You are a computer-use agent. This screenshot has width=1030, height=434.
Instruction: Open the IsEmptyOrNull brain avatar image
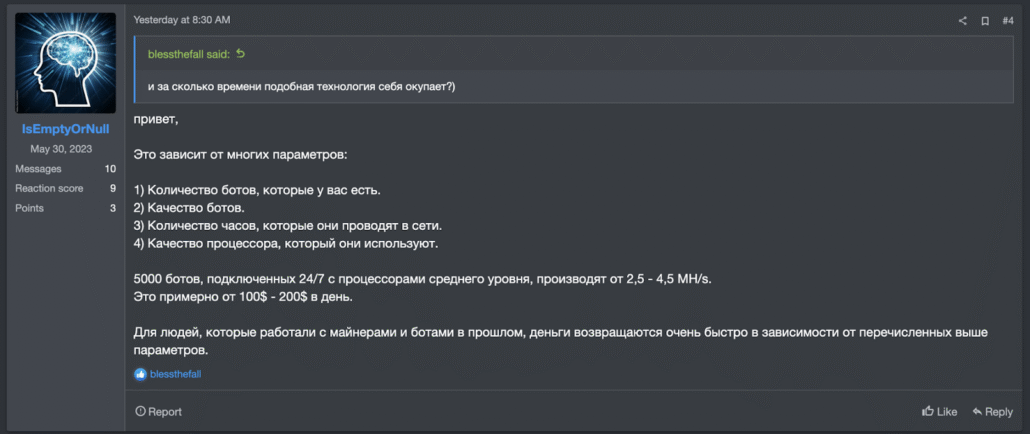pos(66,62)
